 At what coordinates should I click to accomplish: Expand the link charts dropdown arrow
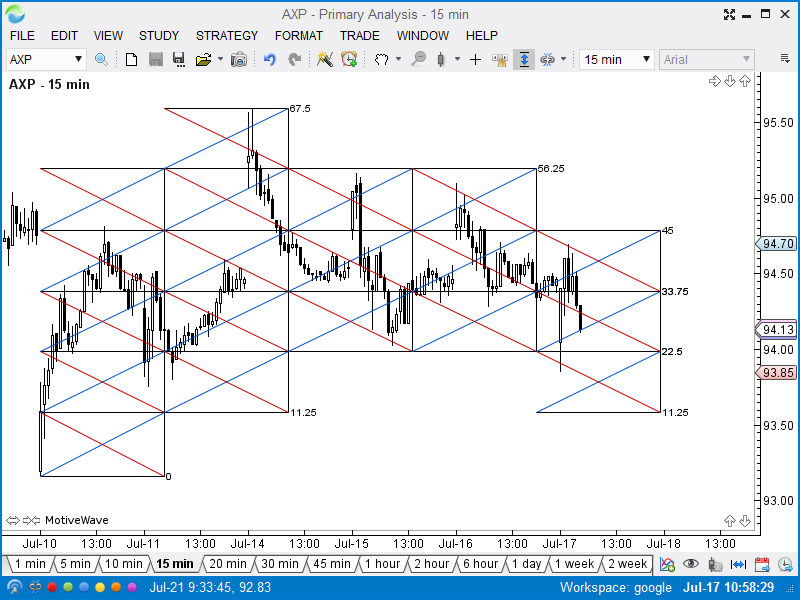[x=563, y=59]
